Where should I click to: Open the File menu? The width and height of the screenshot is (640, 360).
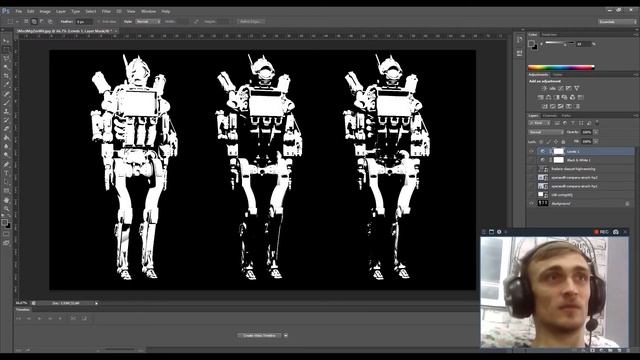(x=18, y=11)
